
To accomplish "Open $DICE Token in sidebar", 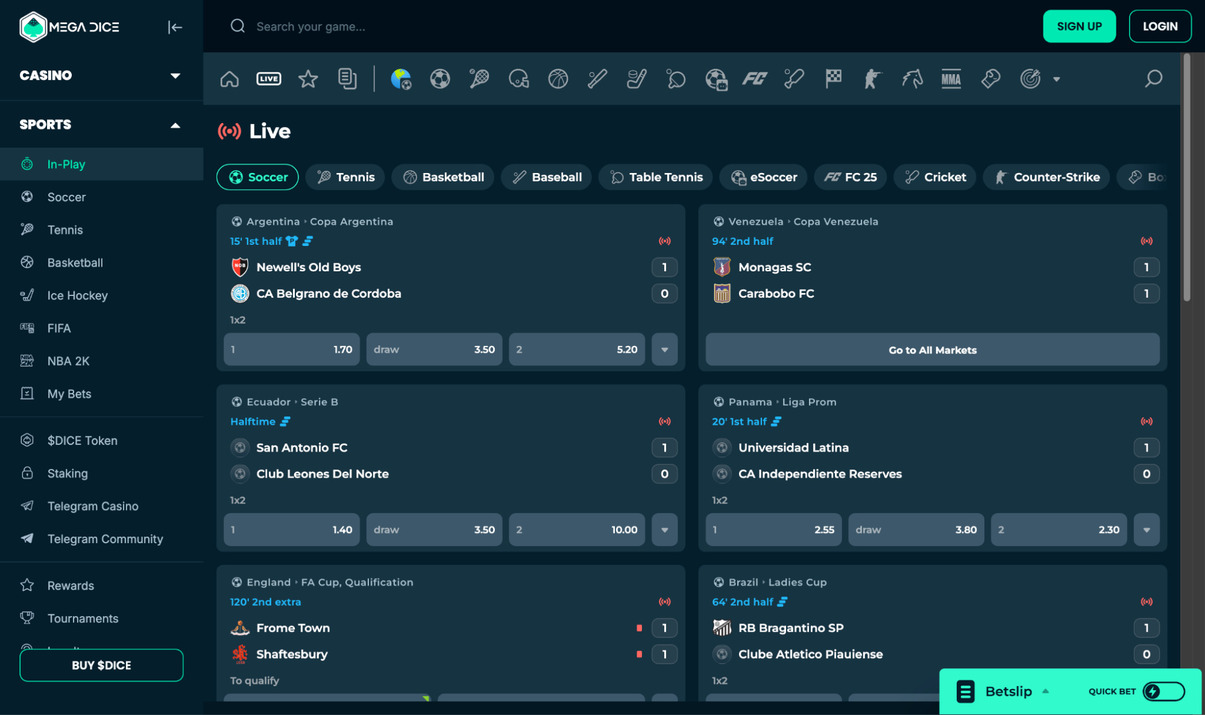I will 101,440.
